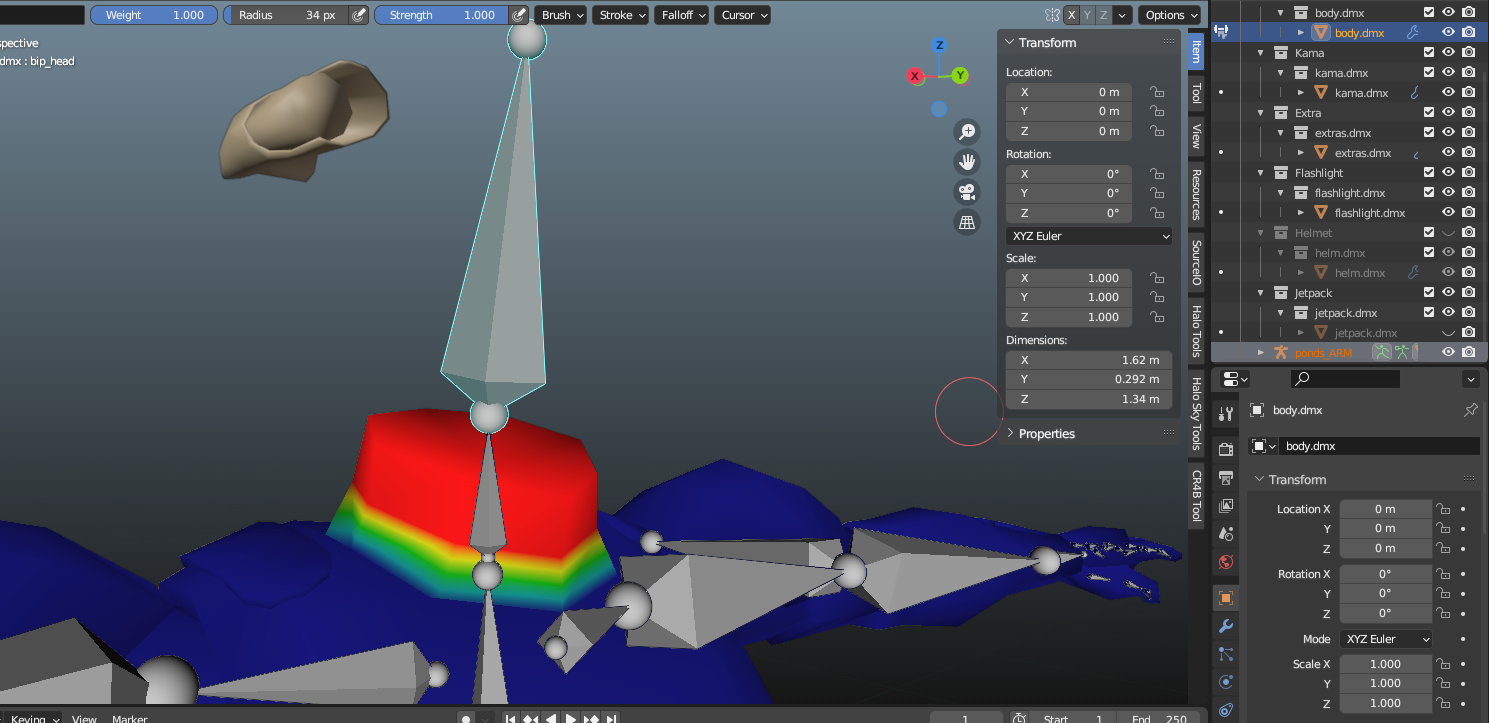Uncheck the Flashlight collection checkbox
Screen dimensions: 1489x723
click(1429, 172)
